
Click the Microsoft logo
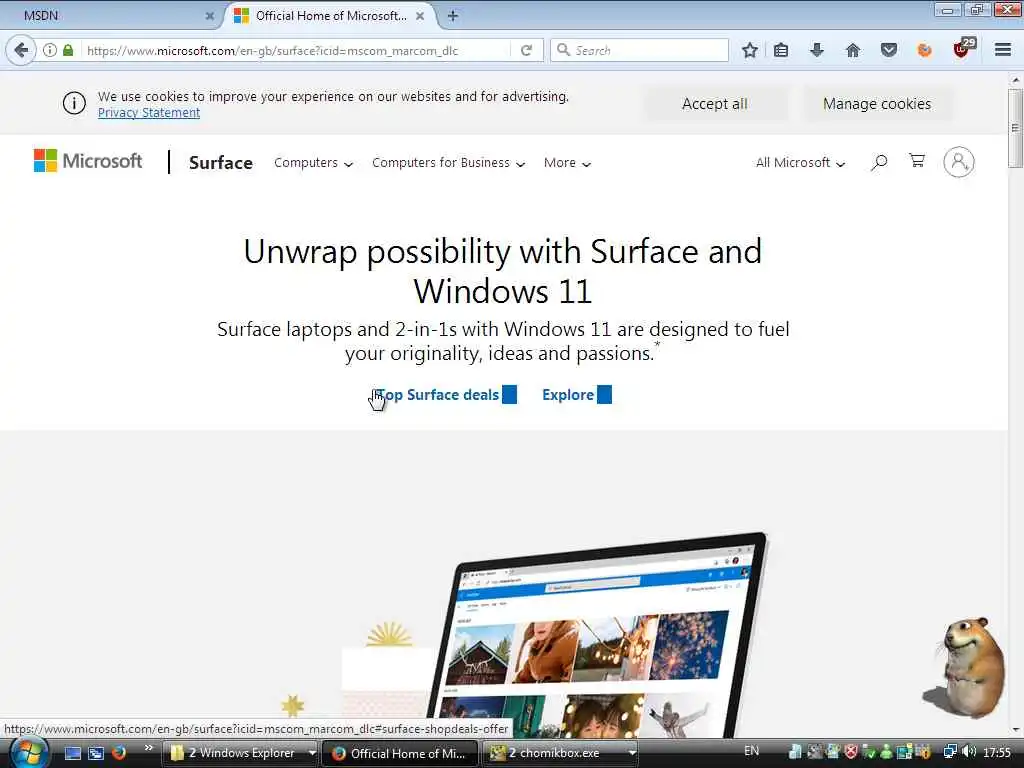click(88, 161)
